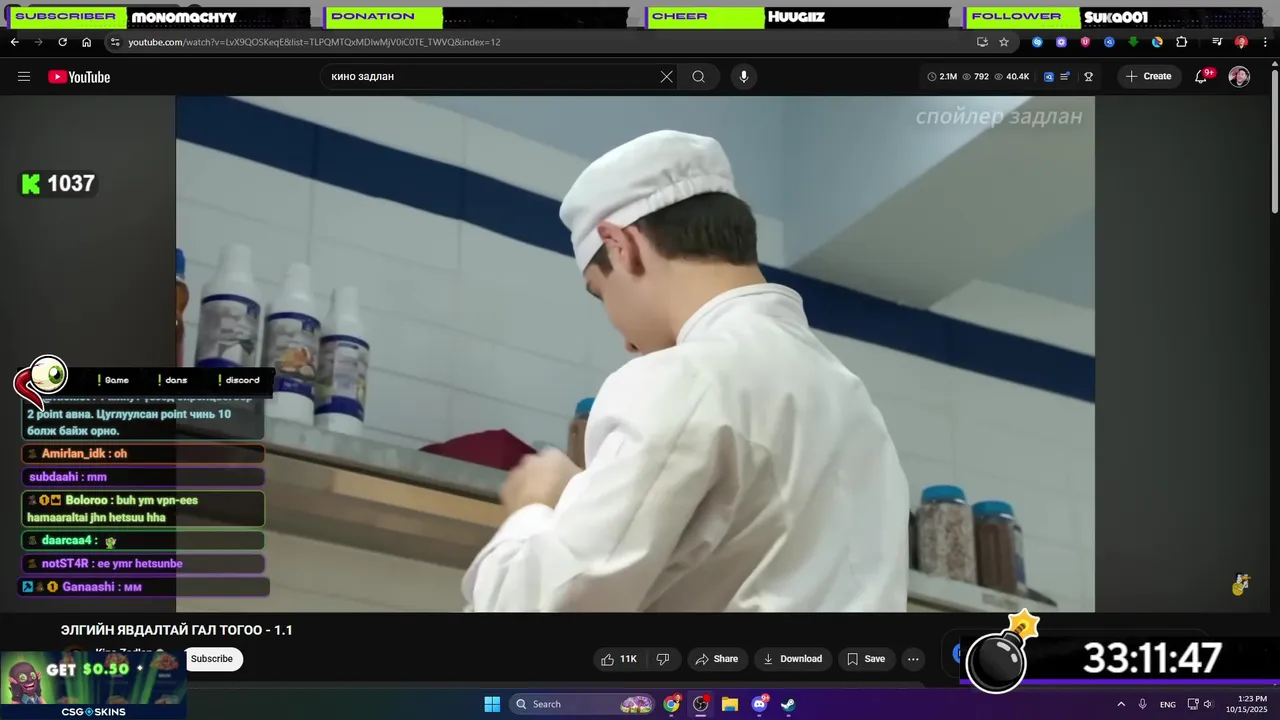Like the video with 11K likes
This screenshot has height=720, width=1280.
pyautogui.click(x=618, y=659)
